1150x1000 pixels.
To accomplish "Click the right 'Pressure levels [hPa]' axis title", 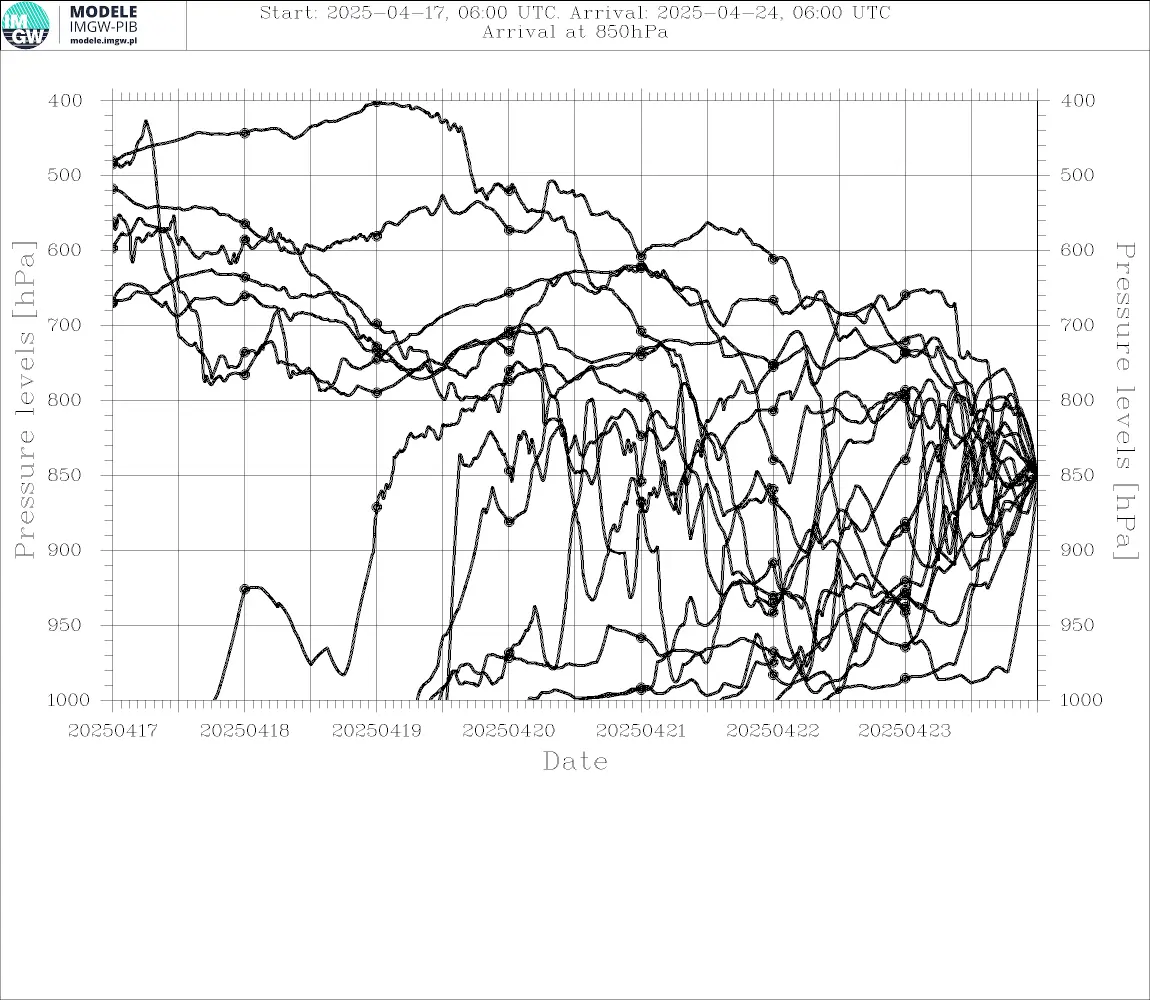I will [x=1125, y=401].
